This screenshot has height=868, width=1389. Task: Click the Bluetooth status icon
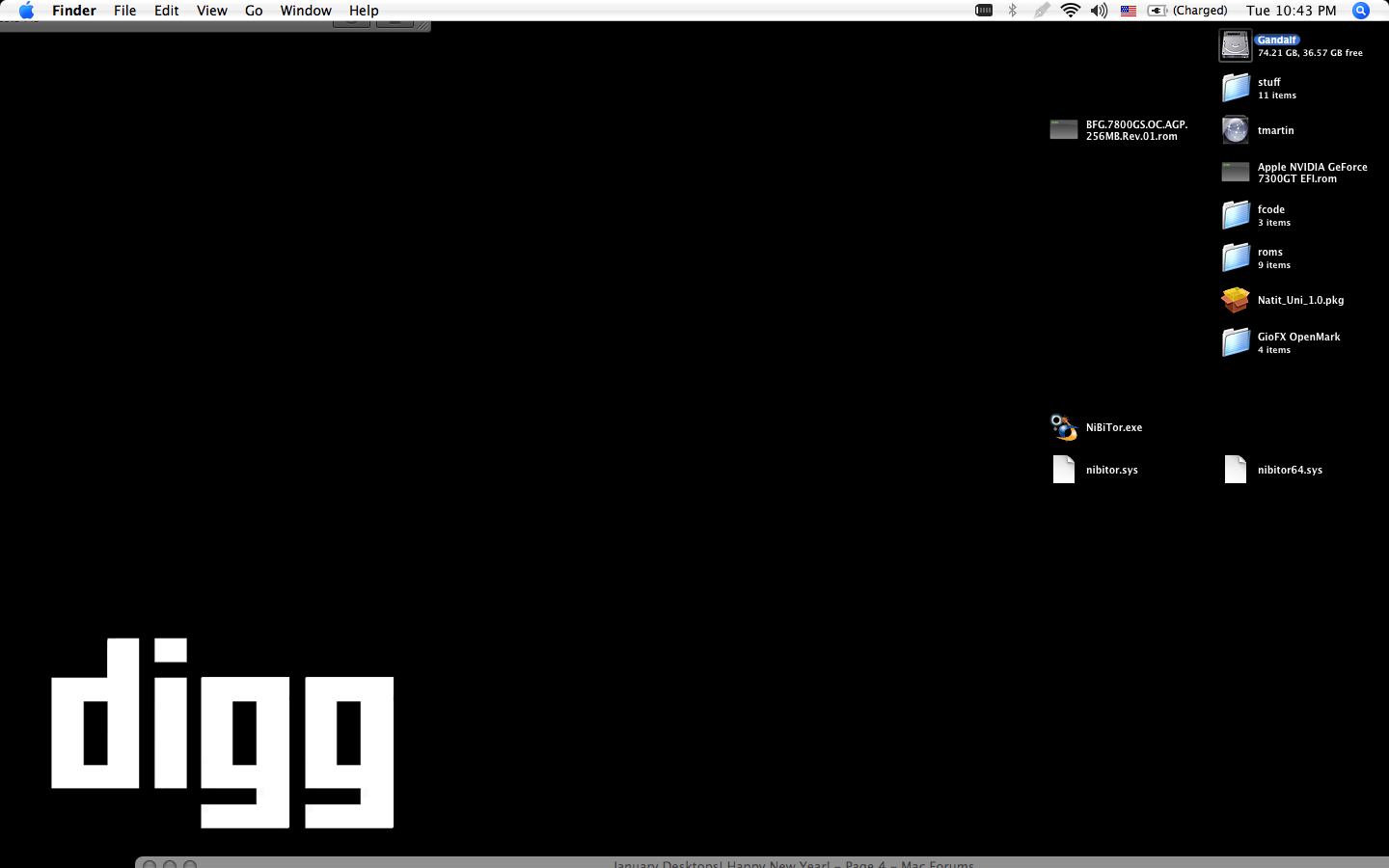(x=1012, y=11)
